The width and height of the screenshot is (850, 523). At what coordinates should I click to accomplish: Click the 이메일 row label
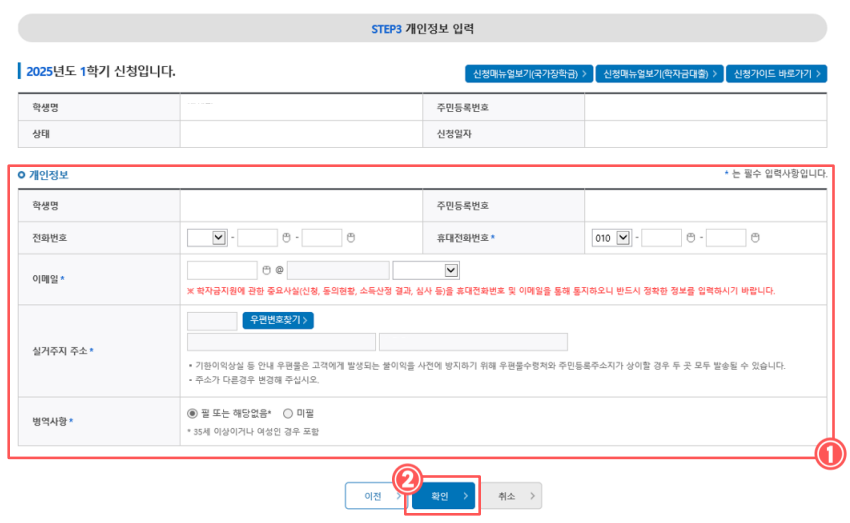(x=48, y=279)
